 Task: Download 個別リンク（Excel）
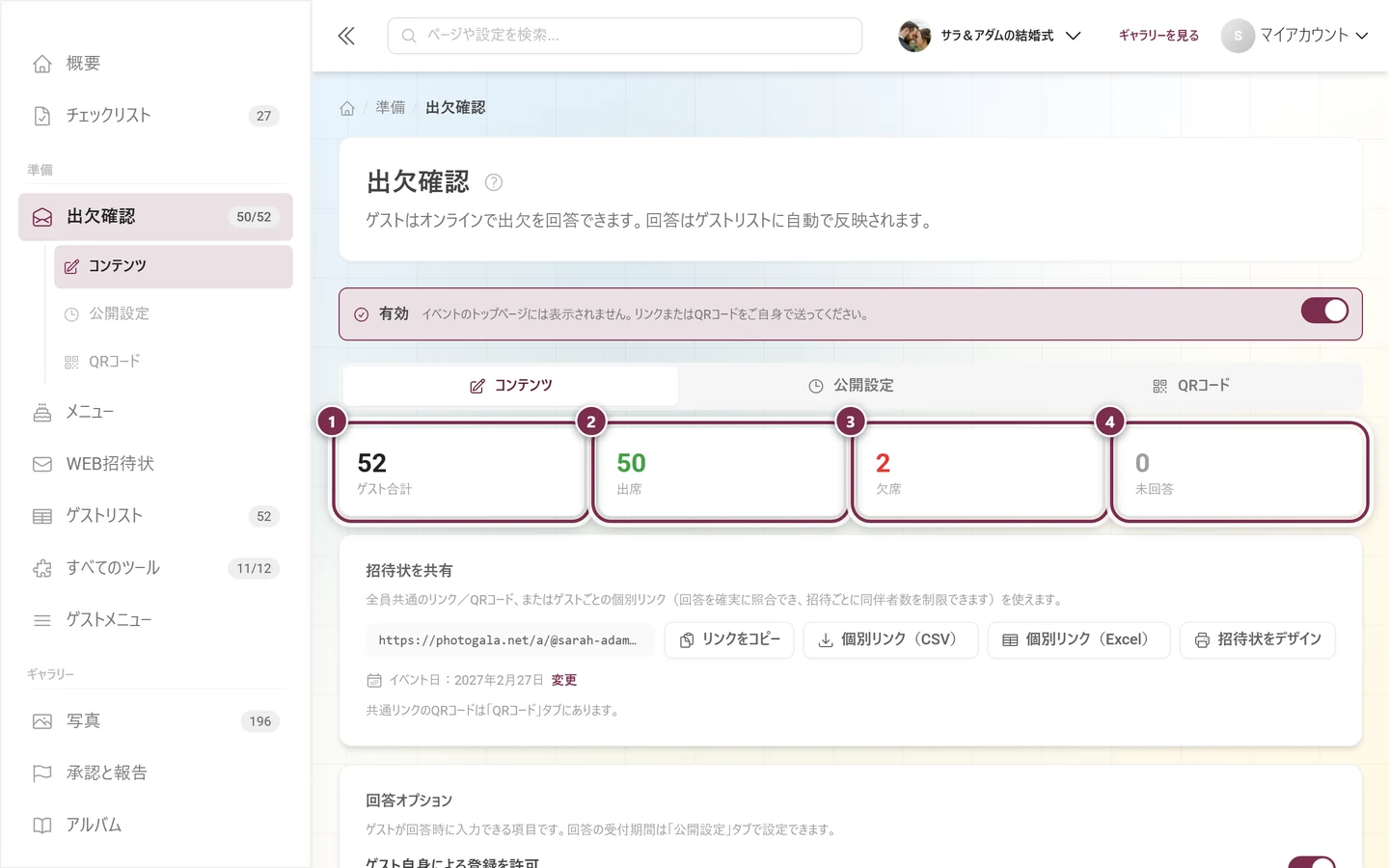click(x=1078, y=640)
